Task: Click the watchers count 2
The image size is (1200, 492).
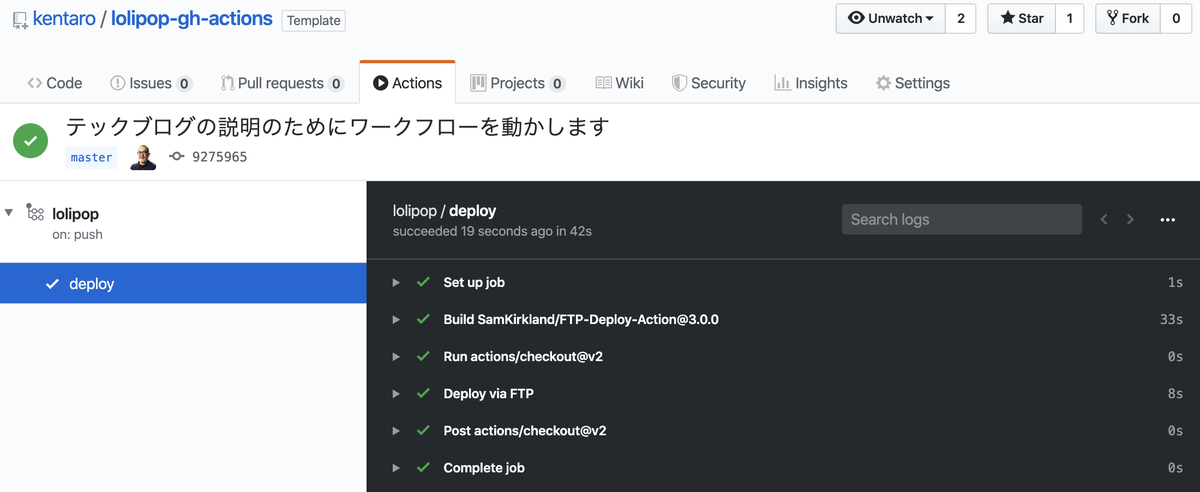Action: [x=960, y=18]
